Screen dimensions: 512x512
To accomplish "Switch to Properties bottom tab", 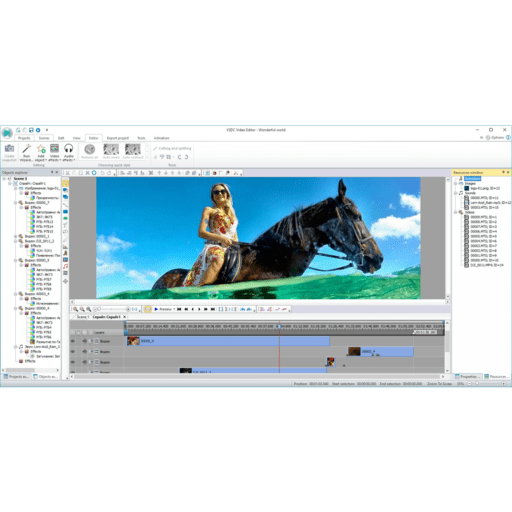I will [468, 376].
